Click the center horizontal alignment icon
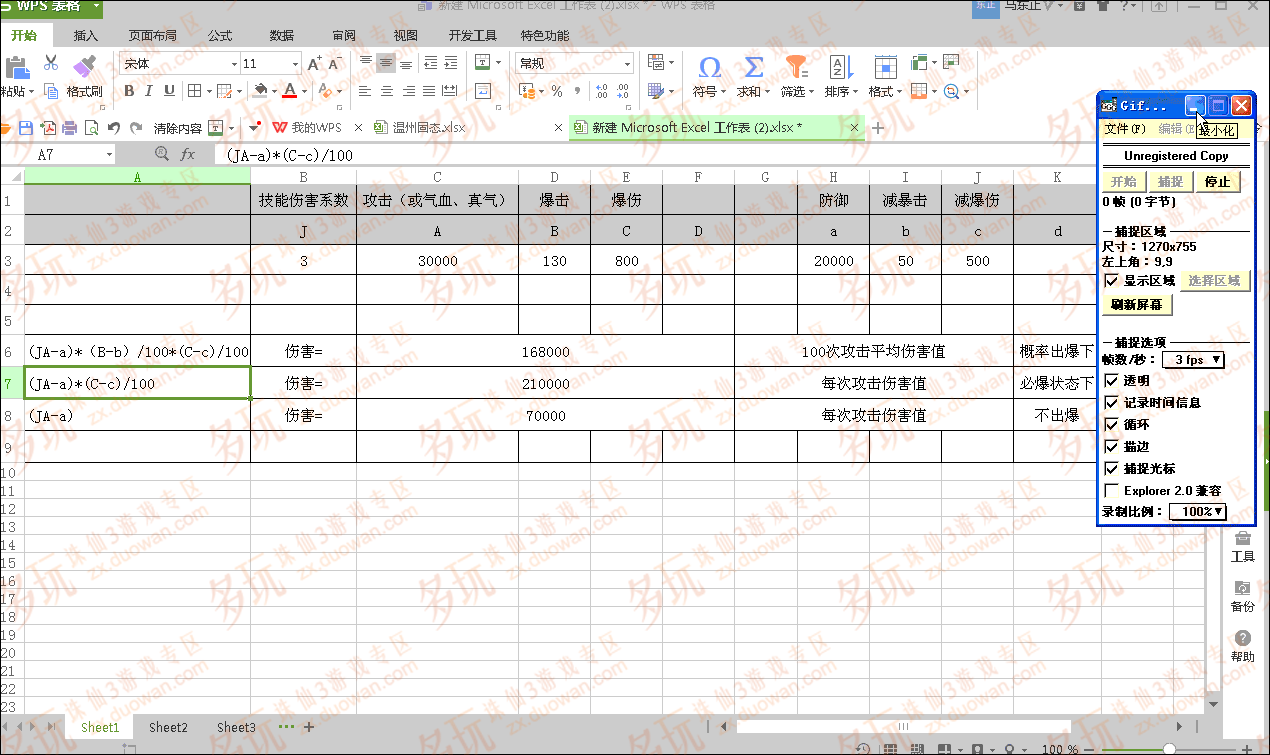 pos(386,91)
